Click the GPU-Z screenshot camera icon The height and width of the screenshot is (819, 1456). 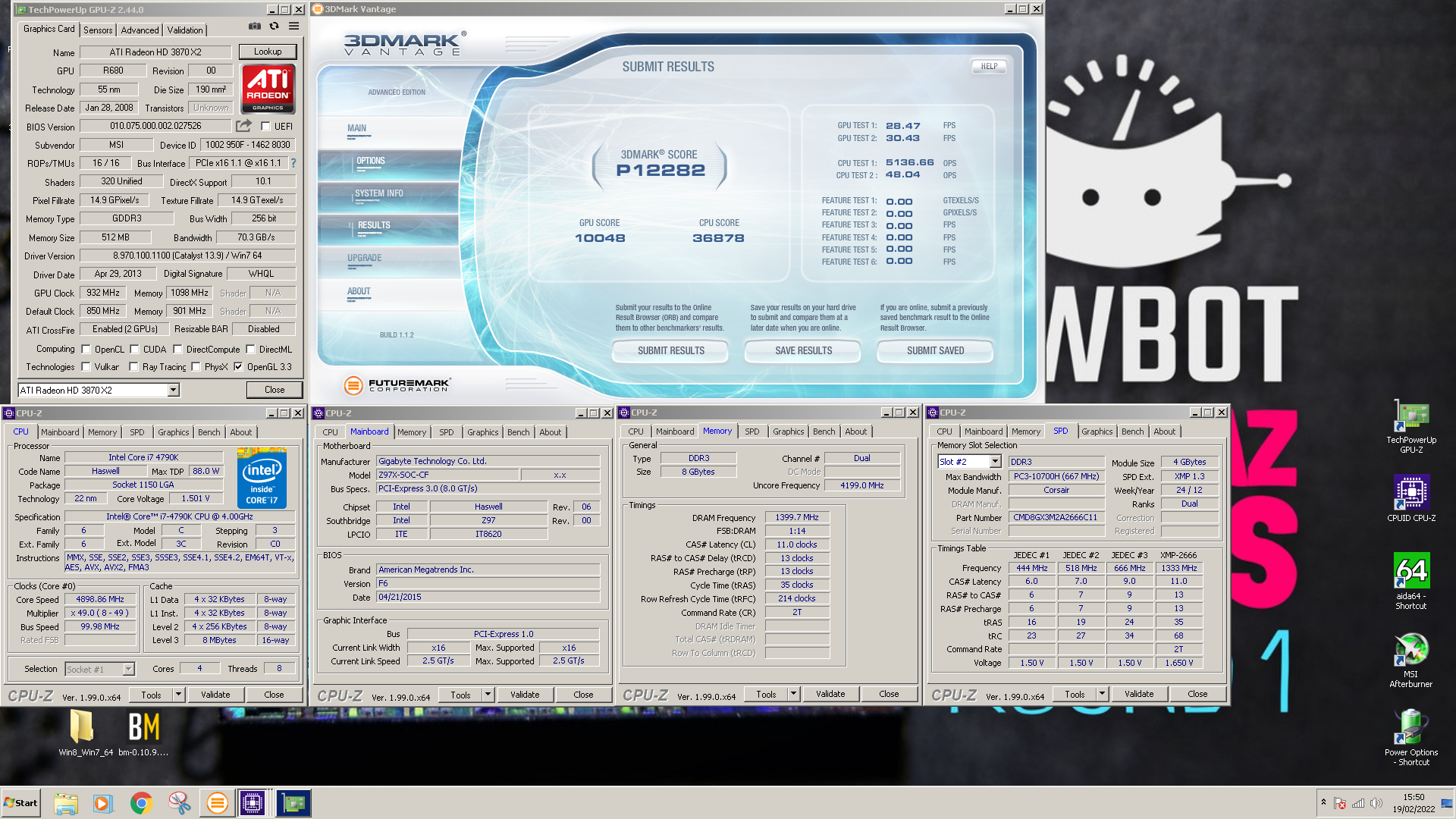point(255,27)
